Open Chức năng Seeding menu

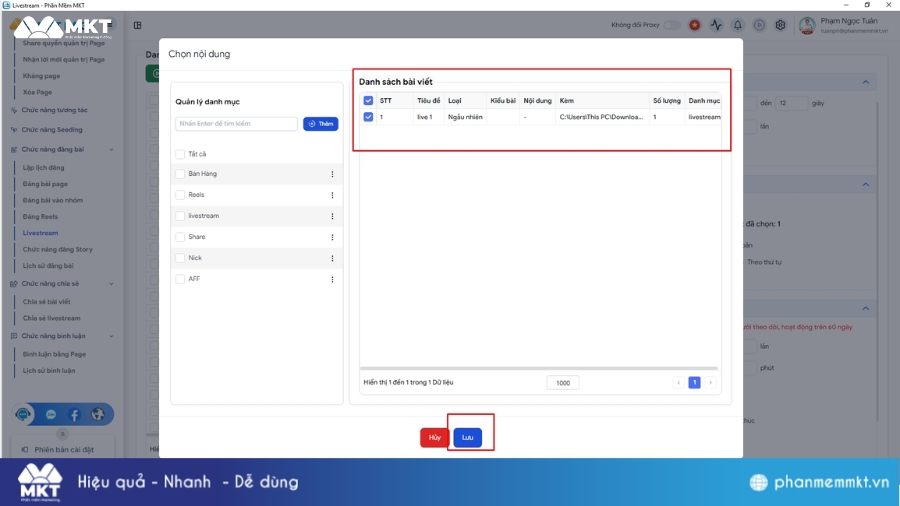click(x=52, y=130)
